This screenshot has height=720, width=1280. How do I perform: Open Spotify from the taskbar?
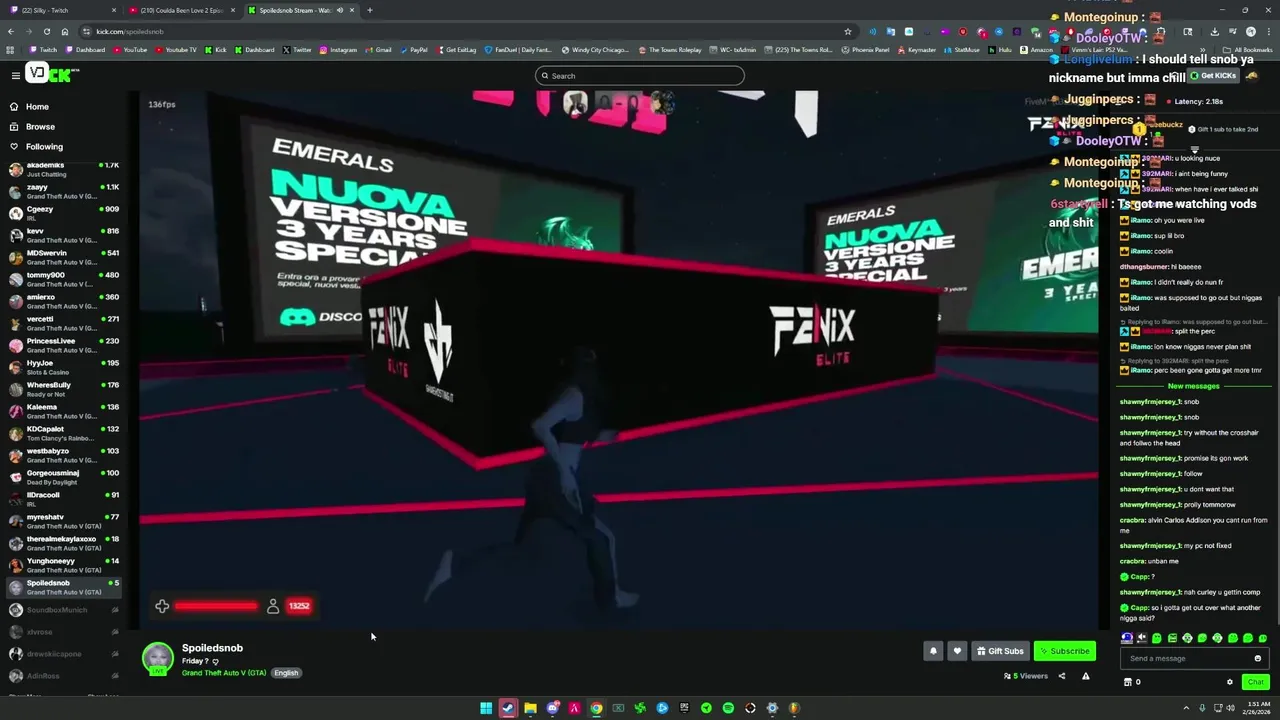tap(728, 708)
